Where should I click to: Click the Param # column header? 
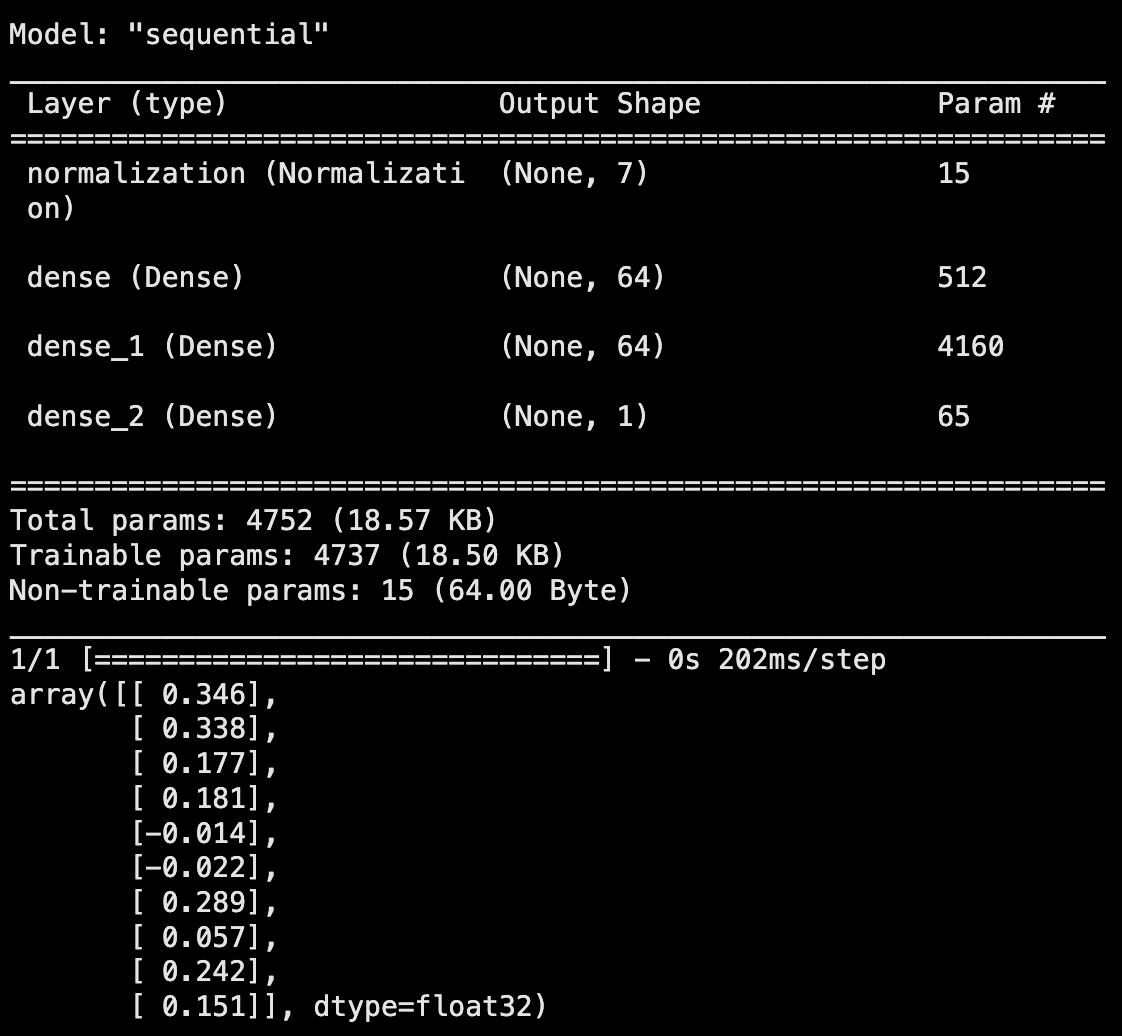996,104
